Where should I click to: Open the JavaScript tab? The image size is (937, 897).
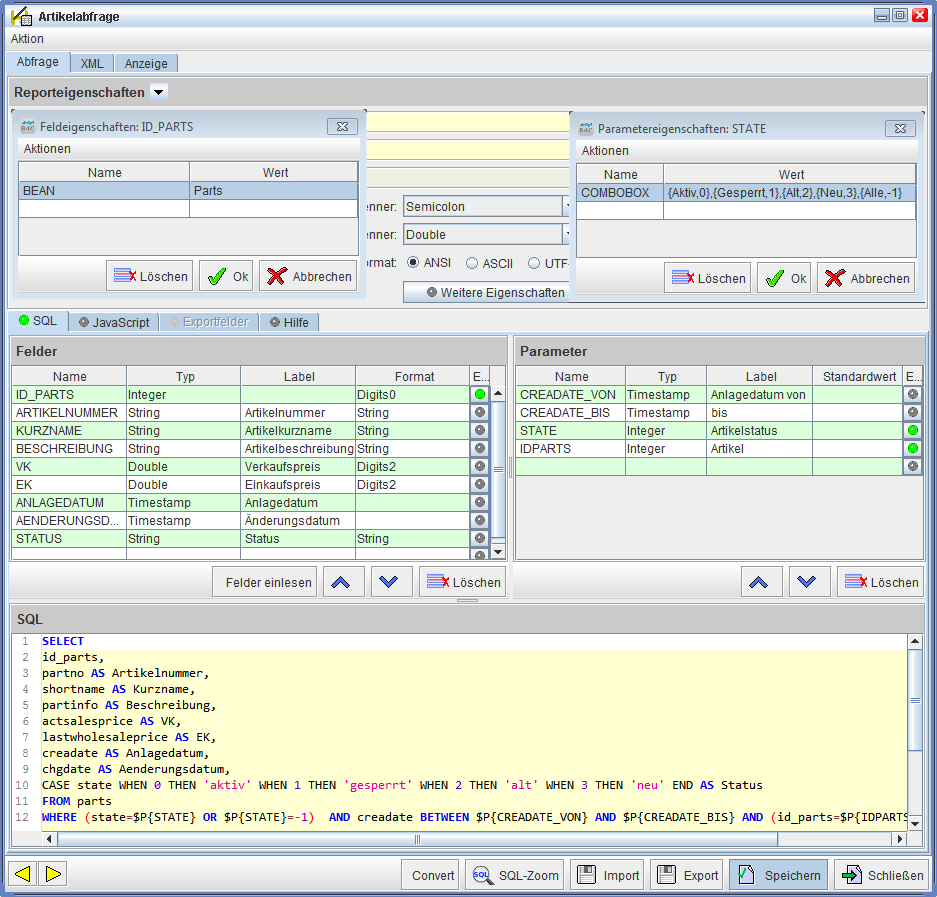114,322
